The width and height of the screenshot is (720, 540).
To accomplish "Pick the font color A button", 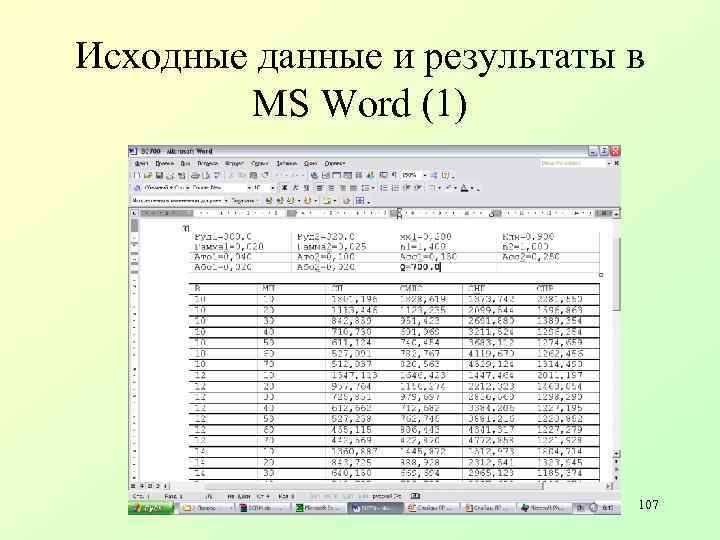I will (464, 188).
